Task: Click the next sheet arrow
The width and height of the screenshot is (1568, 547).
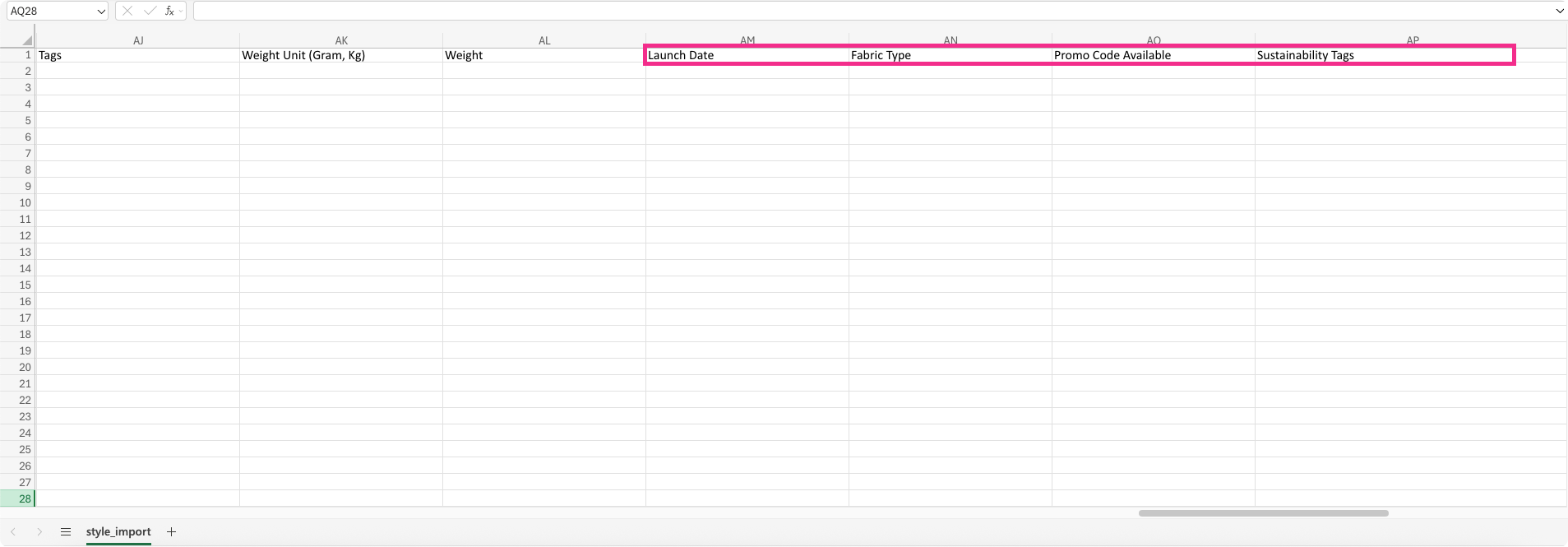Action: click(x=39, y=532)
